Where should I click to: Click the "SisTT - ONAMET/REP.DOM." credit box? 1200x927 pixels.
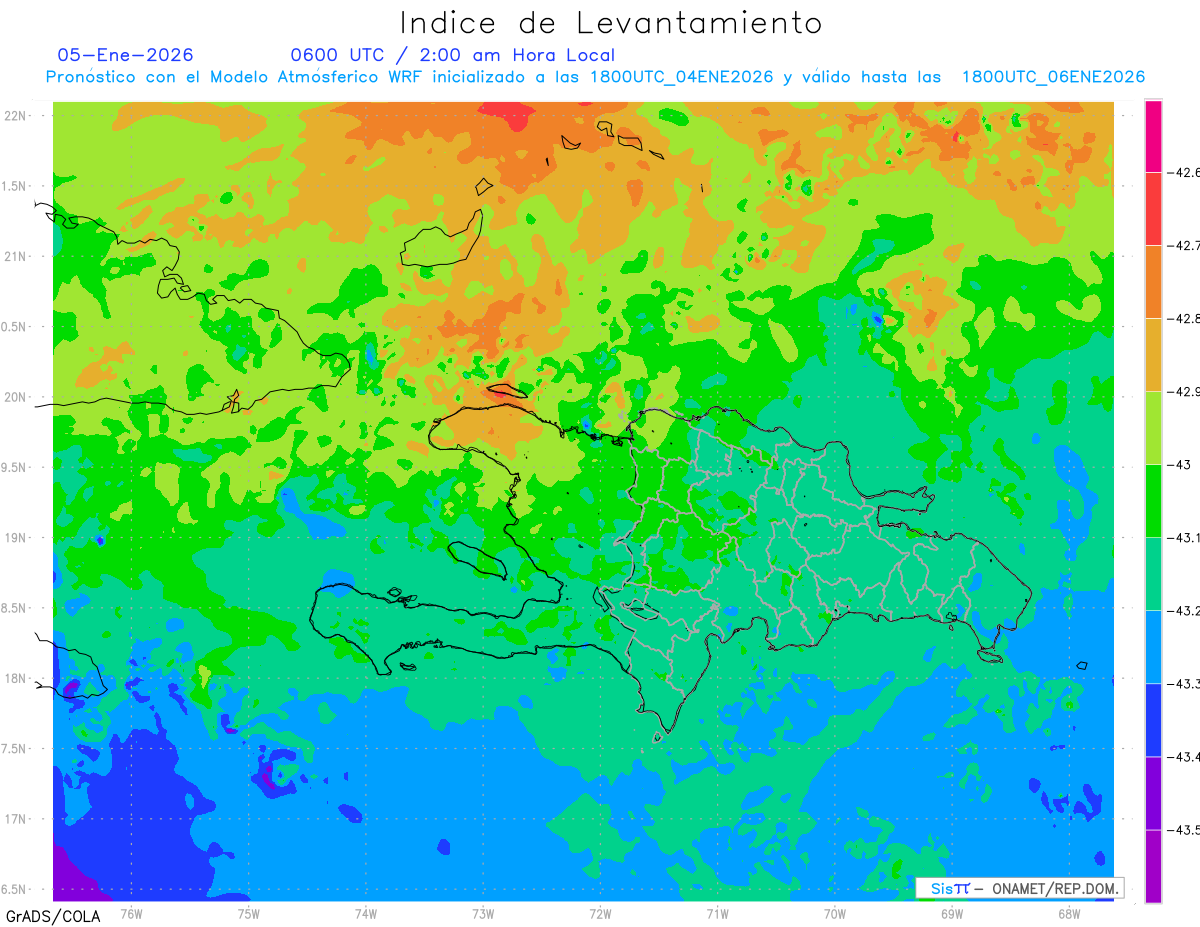click(x=1019, y=888)
